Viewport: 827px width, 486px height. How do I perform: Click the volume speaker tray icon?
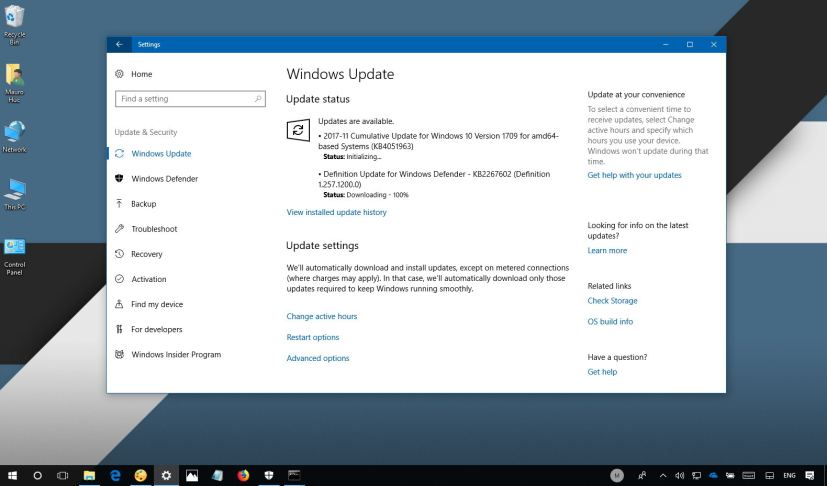(x=679, y=475)
